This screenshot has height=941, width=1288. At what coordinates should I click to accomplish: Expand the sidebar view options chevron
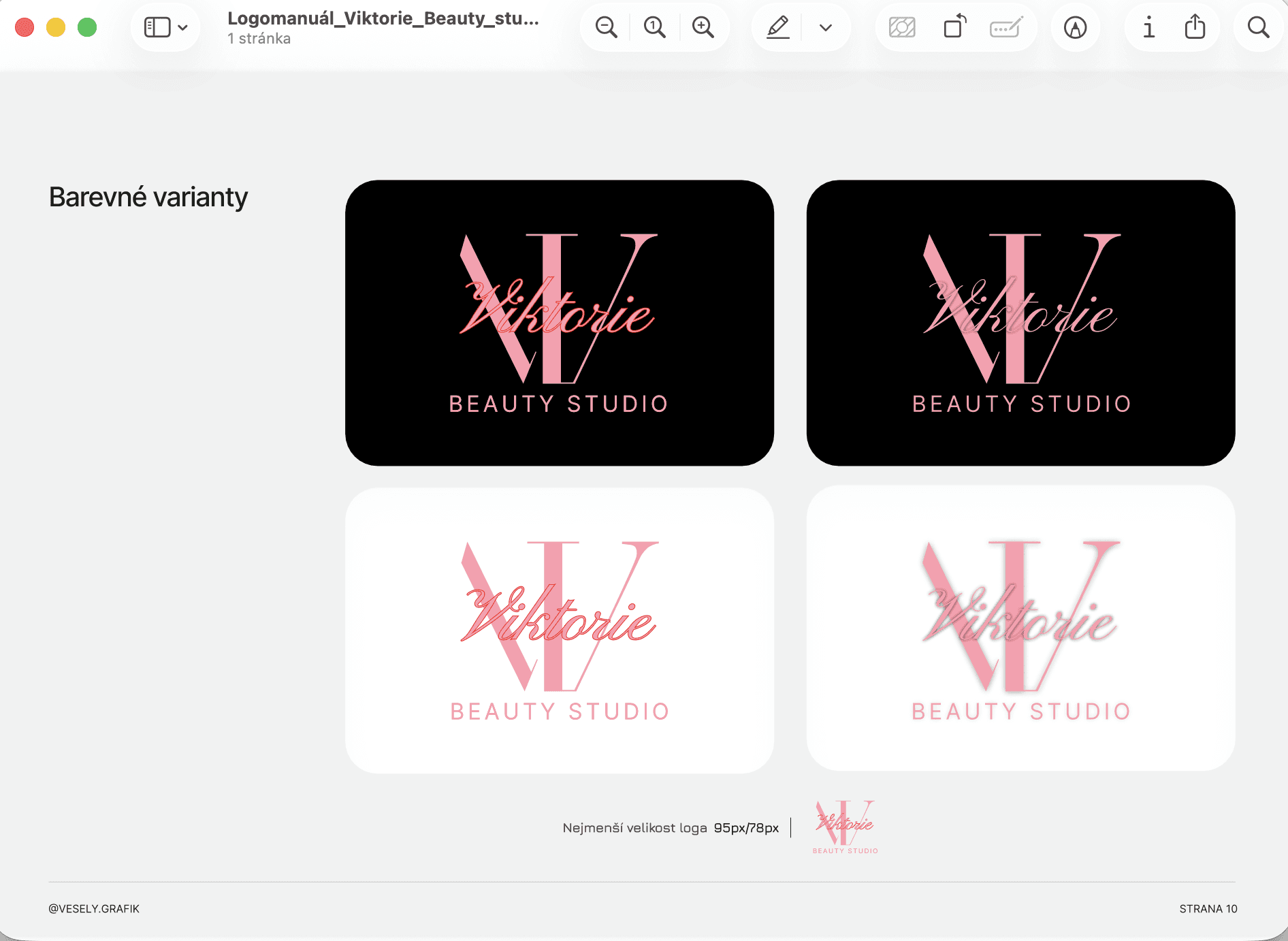tap(182, 28)
